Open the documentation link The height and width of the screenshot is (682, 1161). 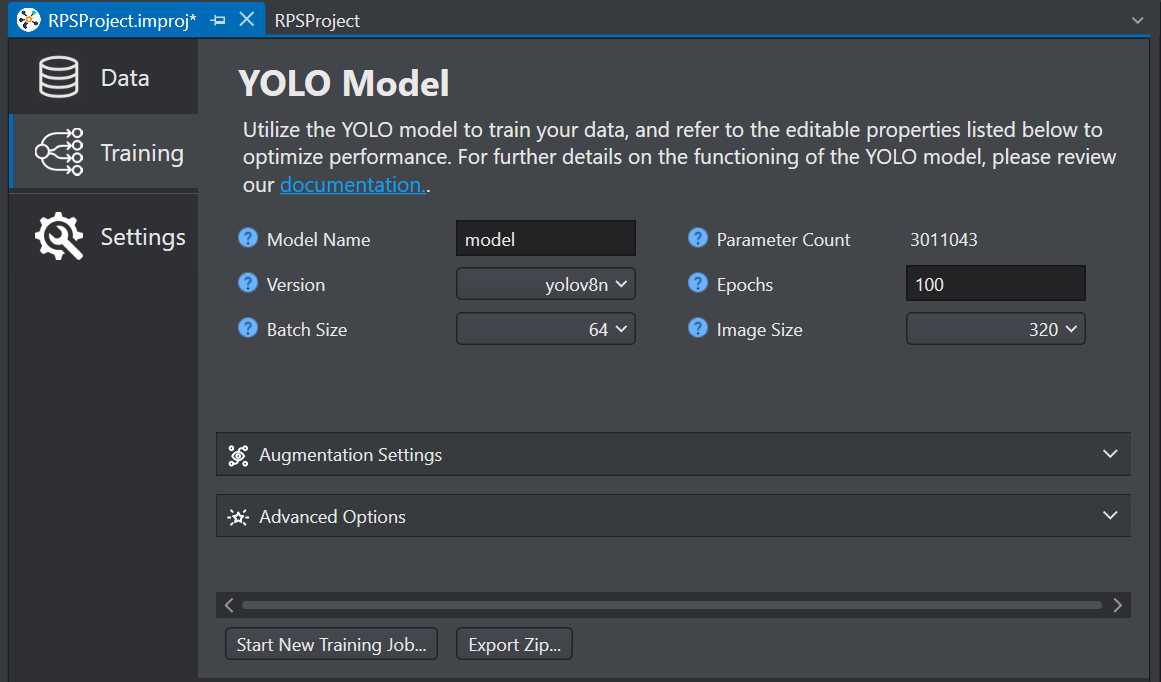coord(352,184)
